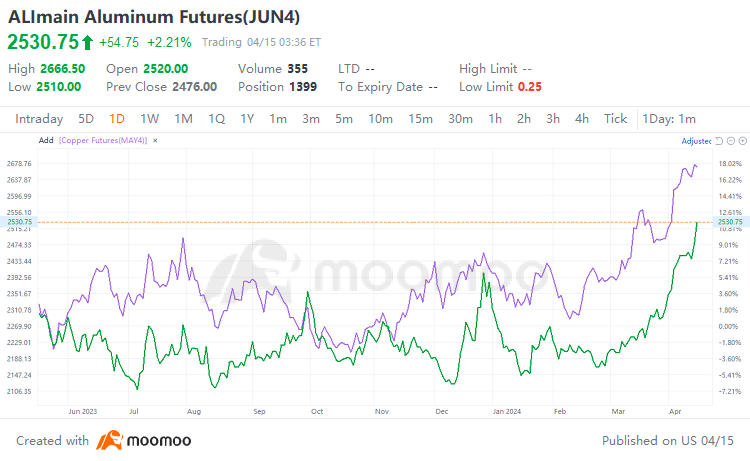
Task: Open the 1Day: 1m interval dropdown
Action: 669,119
